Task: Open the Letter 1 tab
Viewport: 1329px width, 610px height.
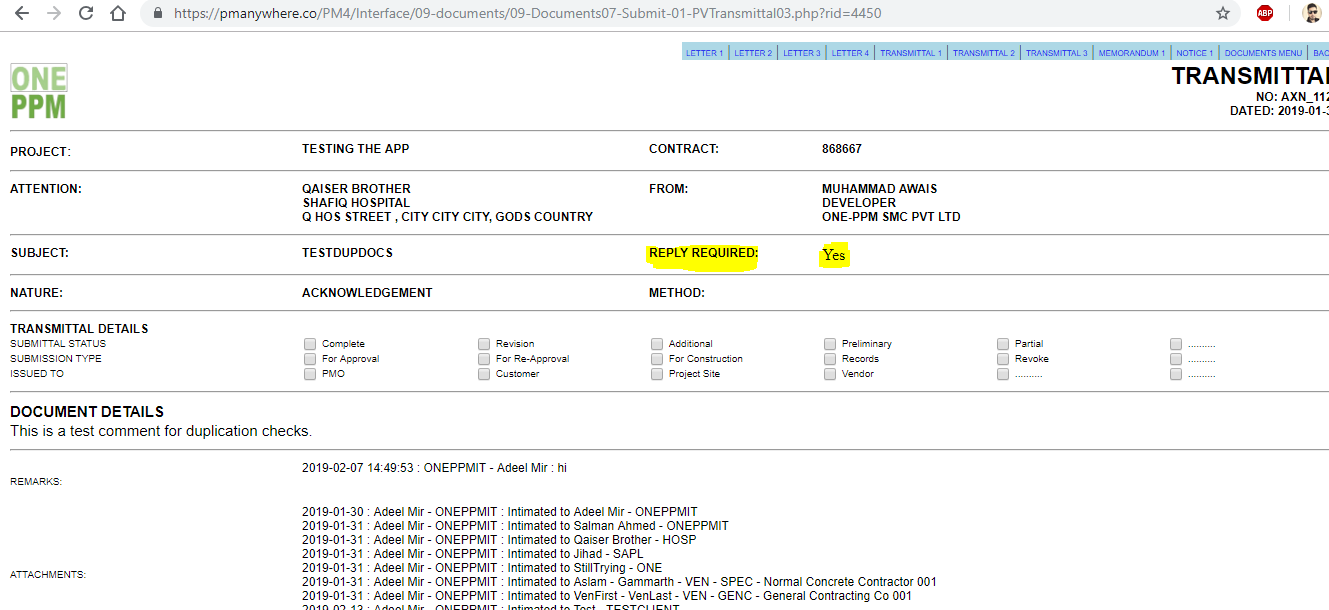Action: pyautogui.click(x=705, y=53)
